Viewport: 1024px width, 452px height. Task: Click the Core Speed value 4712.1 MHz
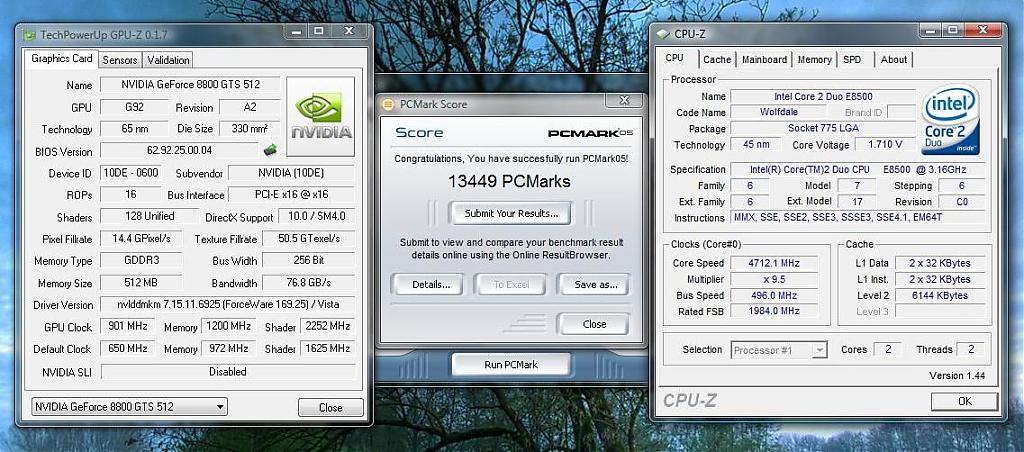[x=773, y=263]
